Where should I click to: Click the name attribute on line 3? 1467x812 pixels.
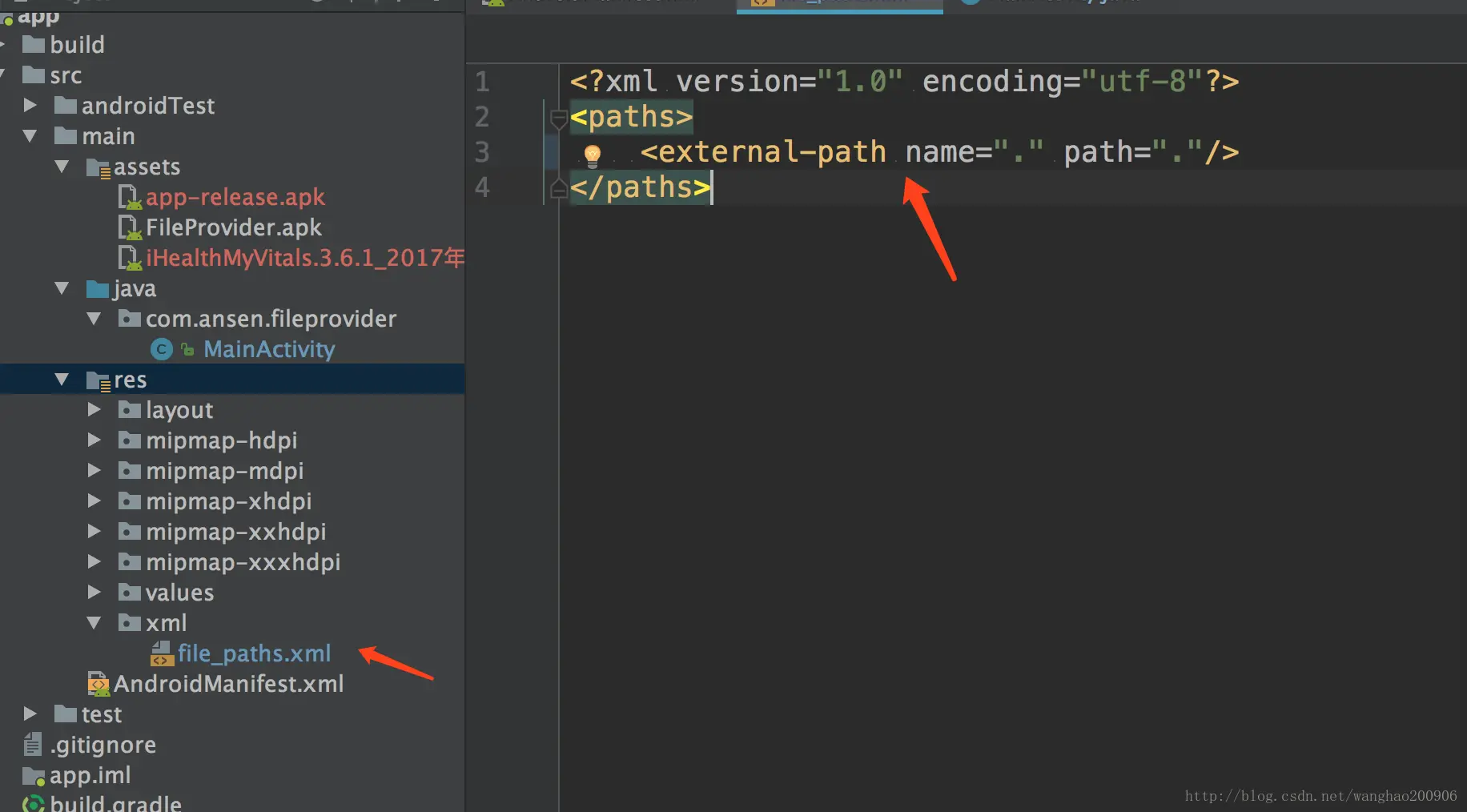pos(975,151)
